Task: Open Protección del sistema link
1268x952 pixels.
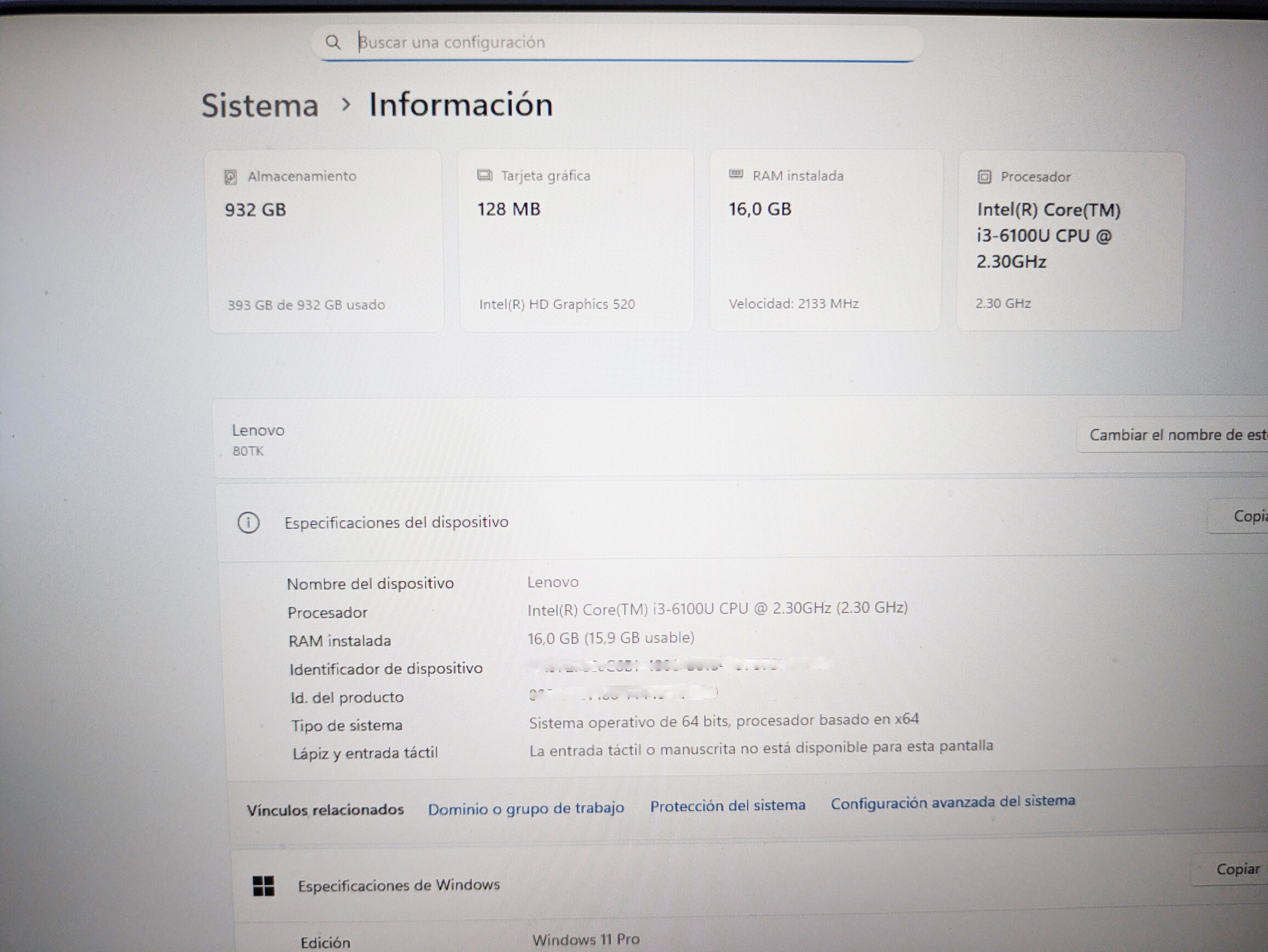Action: (x=727, y=805)
